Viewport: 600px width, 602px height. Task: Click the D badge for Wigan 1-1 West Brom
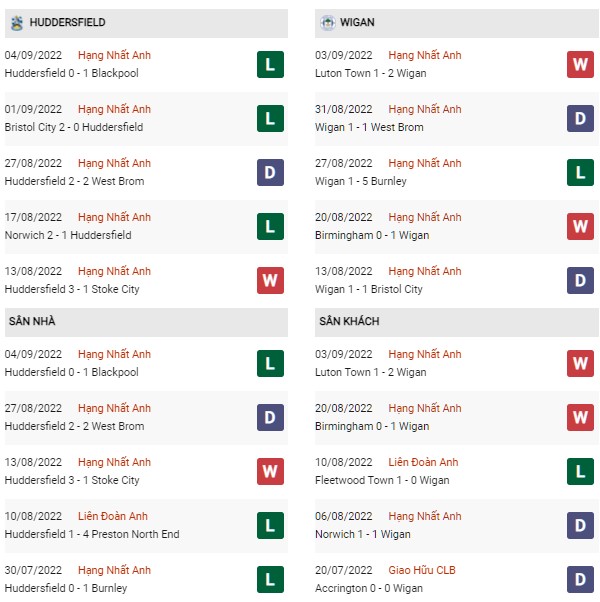point(580,118)
